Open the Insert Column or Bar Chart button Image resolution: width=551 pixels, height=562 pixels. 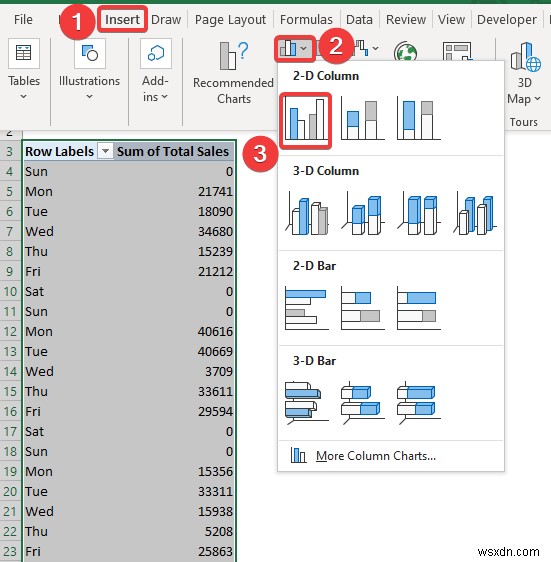(295, 48)
